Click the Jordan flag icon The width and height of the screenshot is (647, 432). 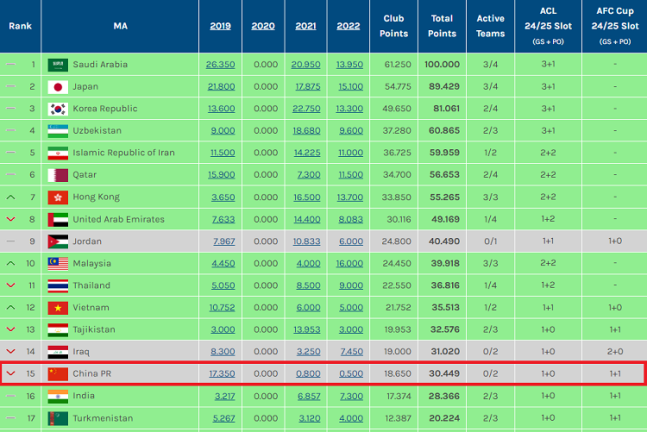[x=58, y=242]
